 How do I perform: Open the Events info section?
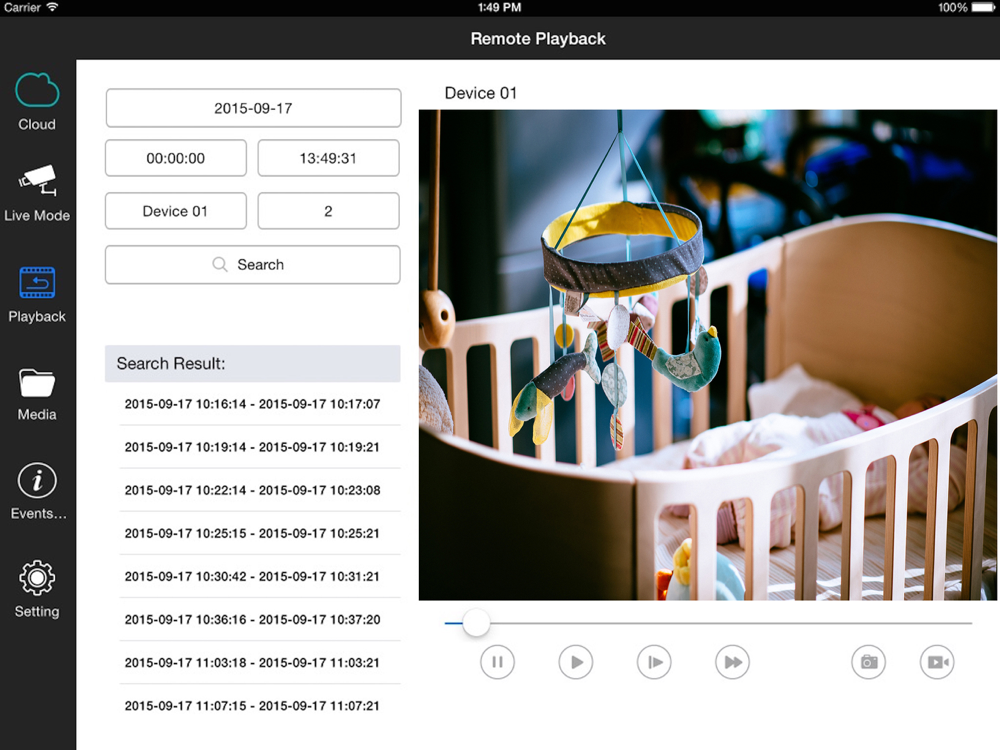[x=37, y=491]
